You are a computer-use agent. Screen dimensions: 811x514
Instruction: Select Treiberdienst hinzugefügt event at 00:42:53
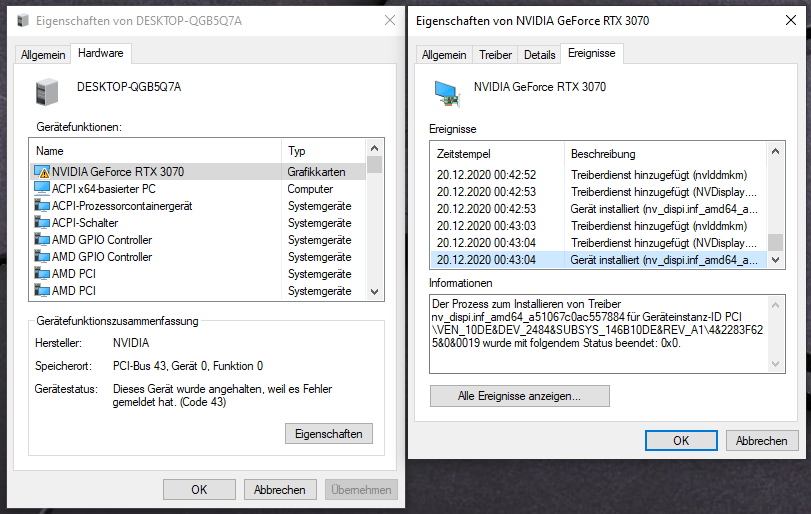click(x=599, y=192)
